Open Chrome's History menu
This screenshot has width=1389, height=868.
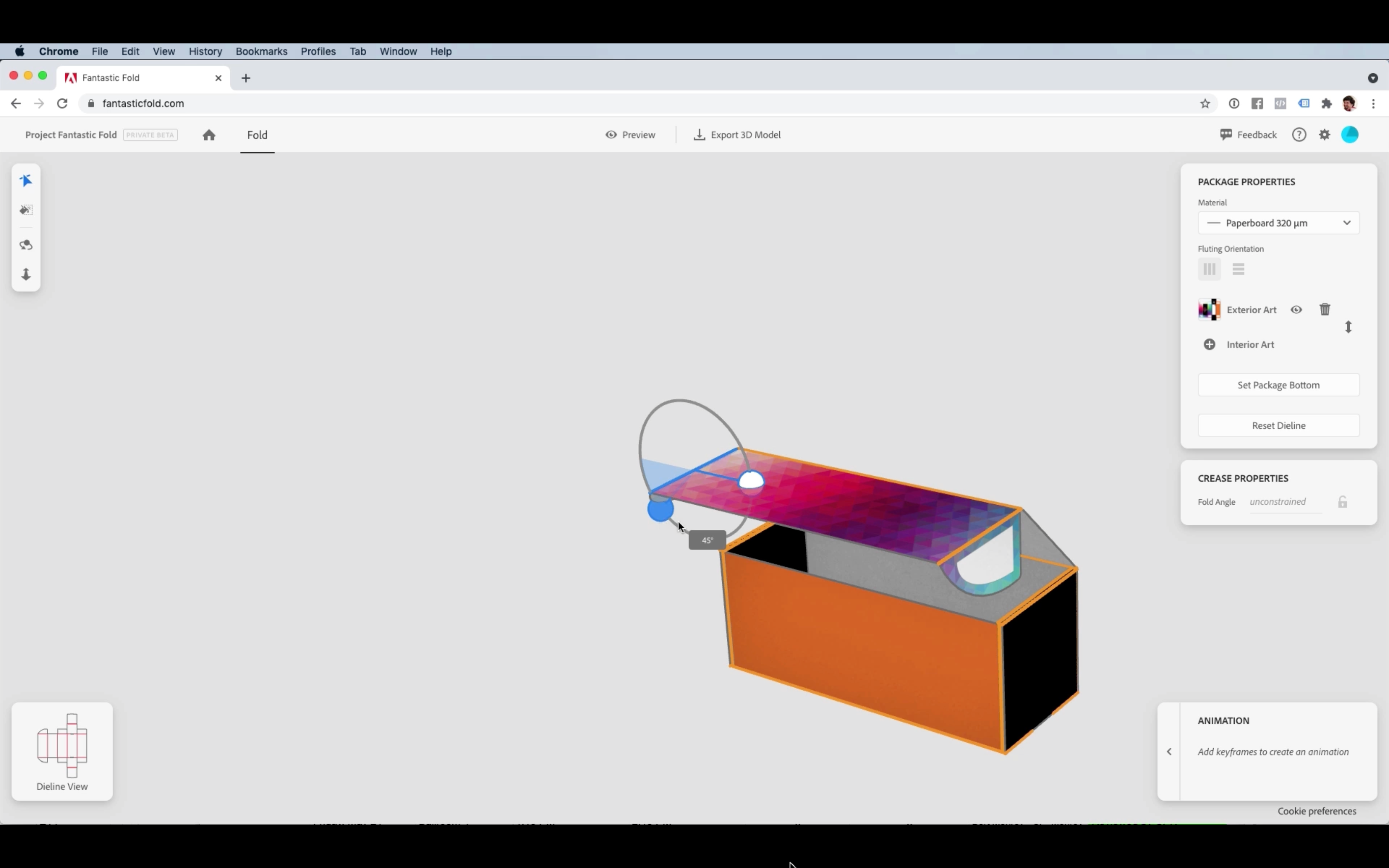tap(205, 52)
